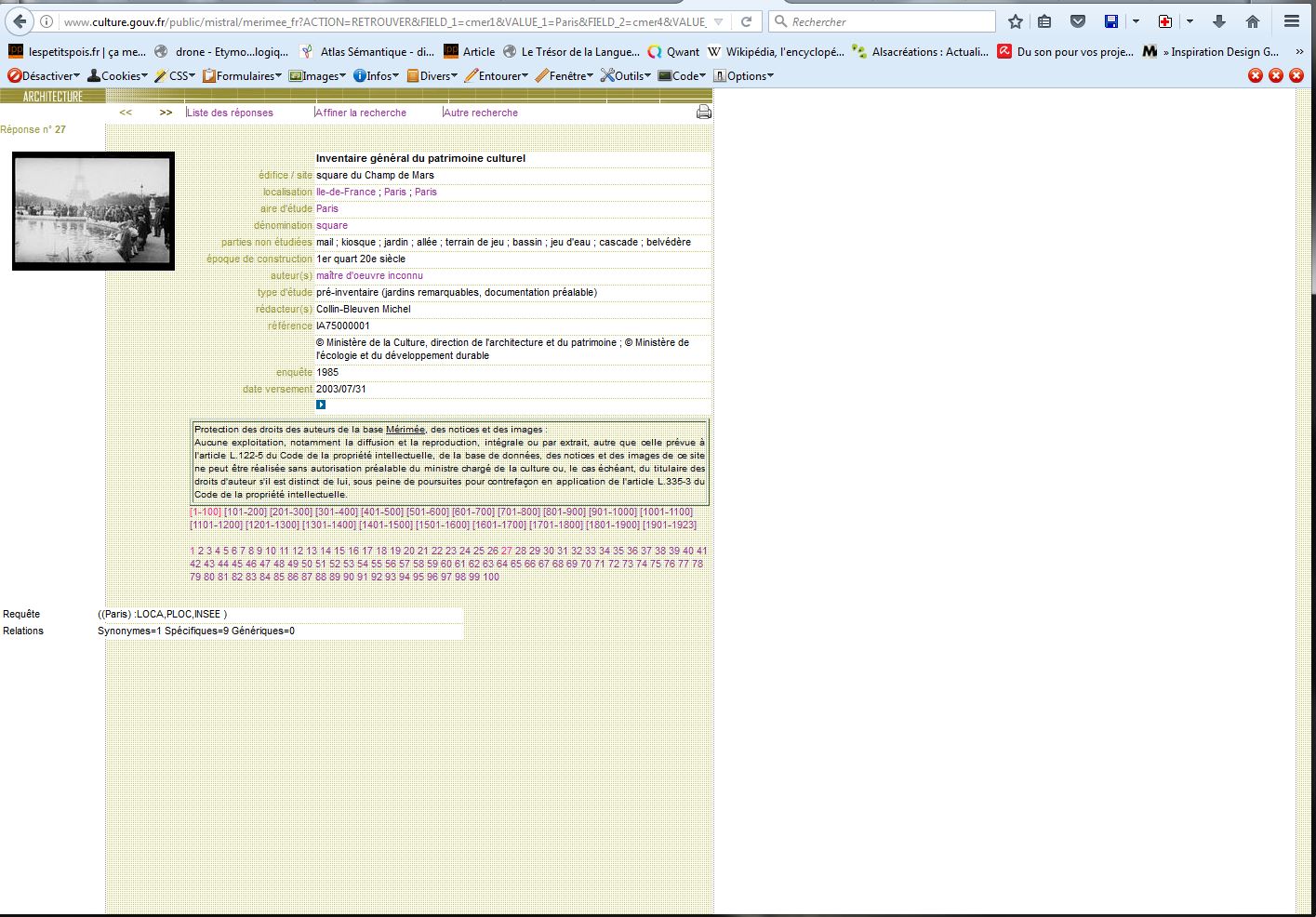
Task: Go to the browser home page icon
Action: point(1253,21)
